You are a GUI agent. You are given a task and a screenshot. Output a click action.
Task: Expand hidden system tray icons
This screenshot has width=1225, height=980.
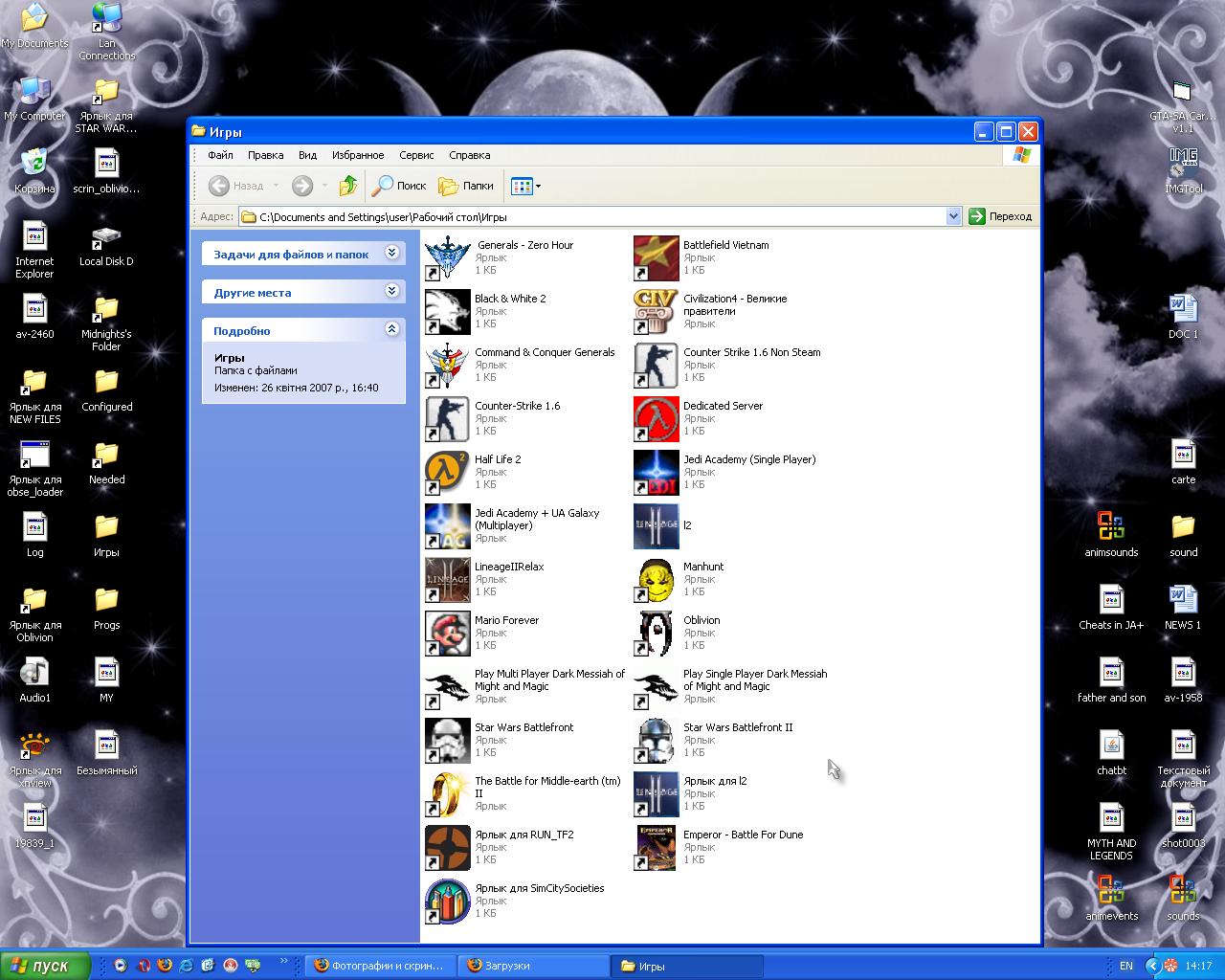pyautogui.click(x=1152, y=966)
